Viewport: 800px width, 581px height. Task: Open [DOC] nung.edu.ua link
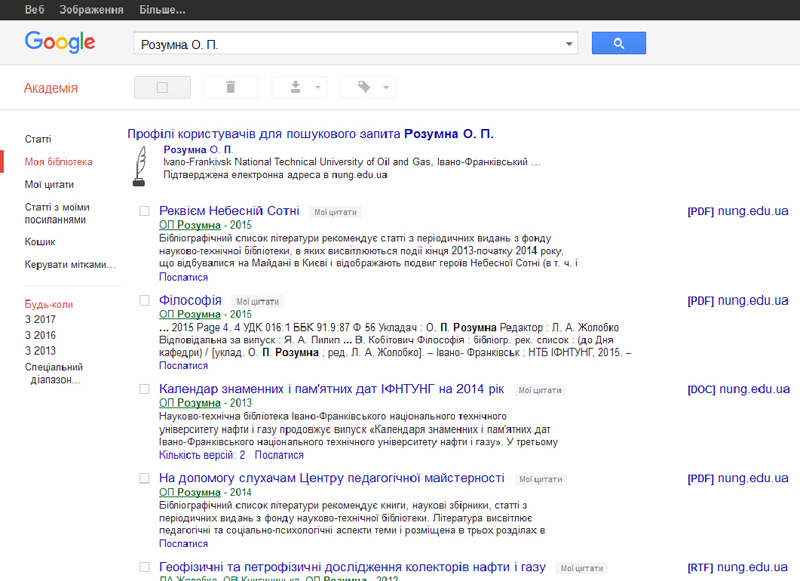click(x=738, y=389)
